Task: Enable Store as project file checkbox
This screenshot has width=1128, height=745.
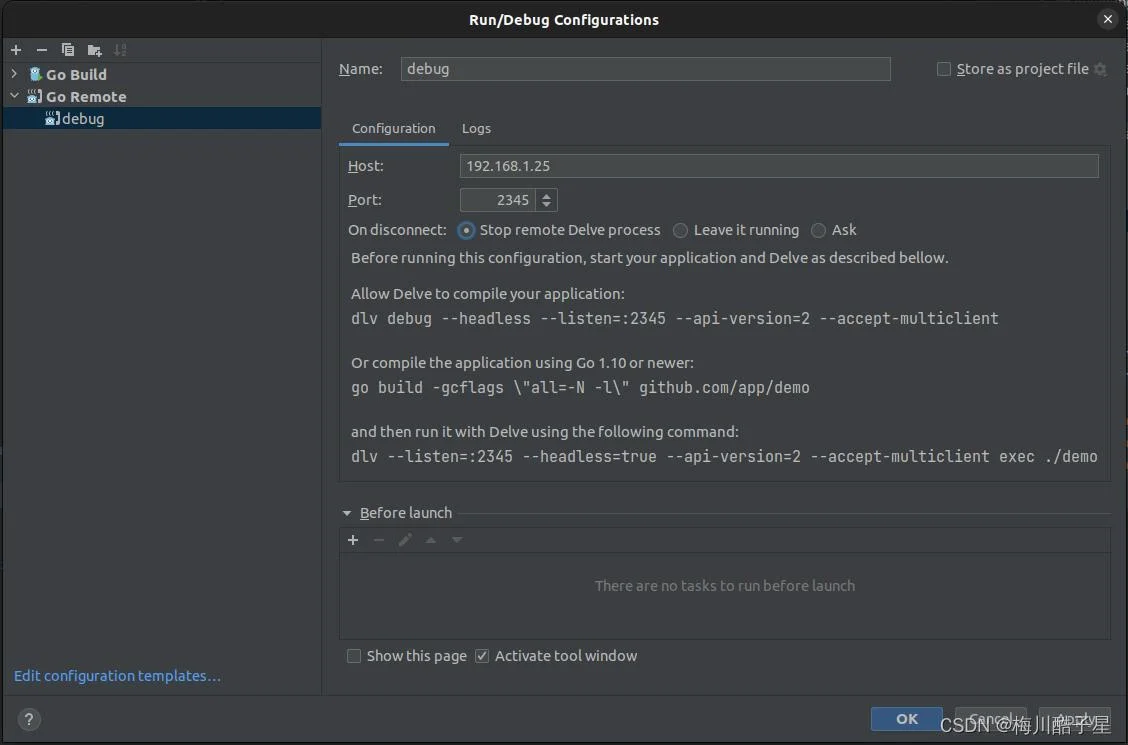Action: pos(944,69)
